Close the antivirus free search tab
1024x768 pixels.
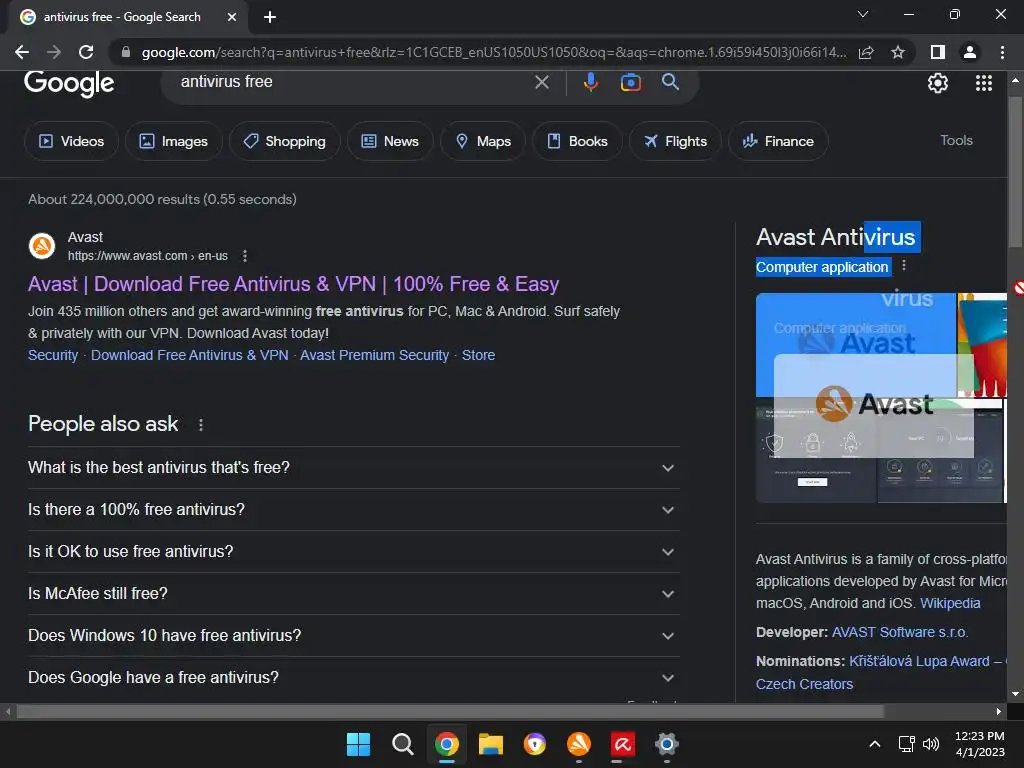click(x=232, y=17)
